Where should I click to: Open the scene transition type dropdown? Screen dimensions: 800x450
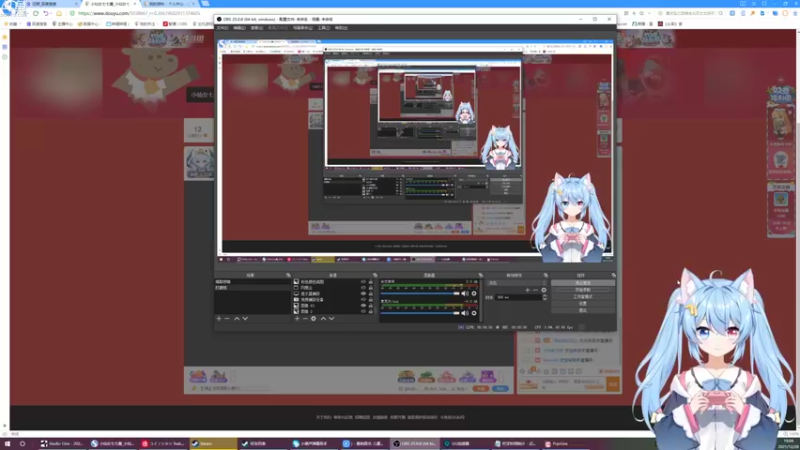(x=516, y=283)
